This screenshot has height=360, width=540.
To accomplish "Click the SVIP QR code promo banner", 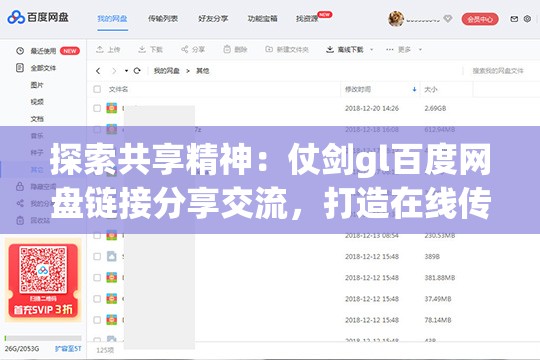I will [43, 280].
